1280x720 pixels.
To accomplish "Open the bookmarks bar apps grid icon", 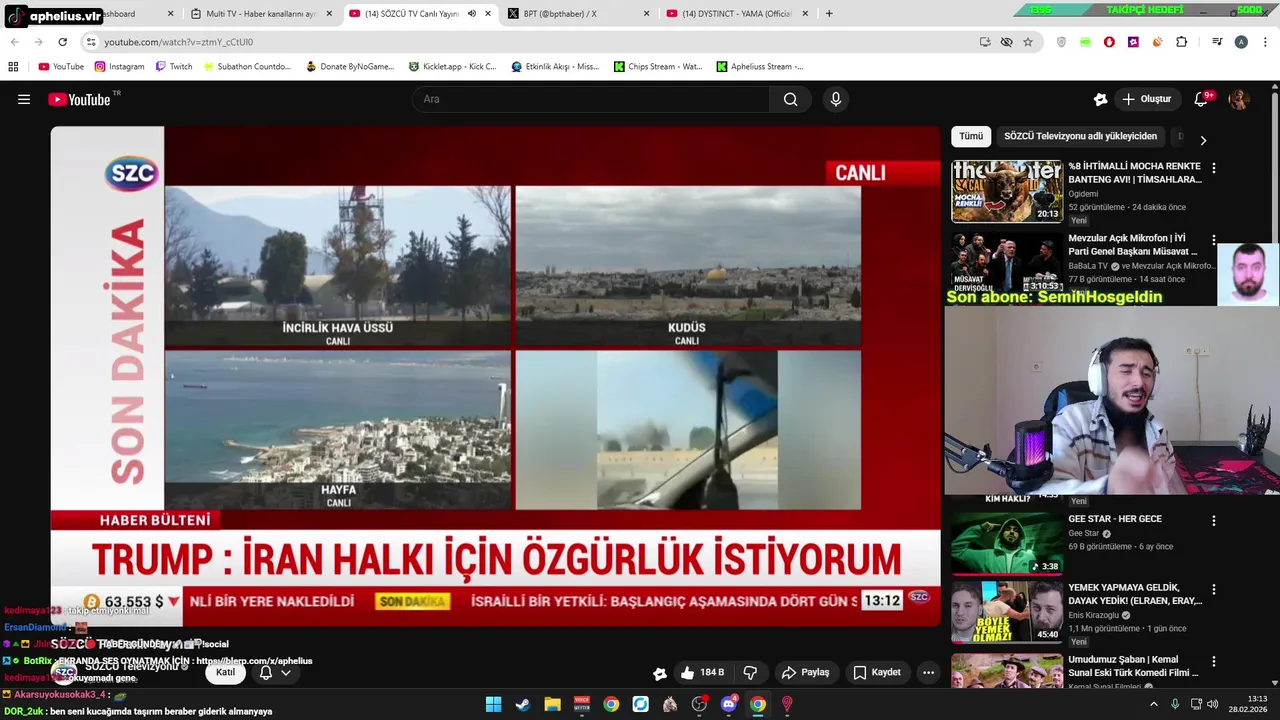I will coord(13,67).
